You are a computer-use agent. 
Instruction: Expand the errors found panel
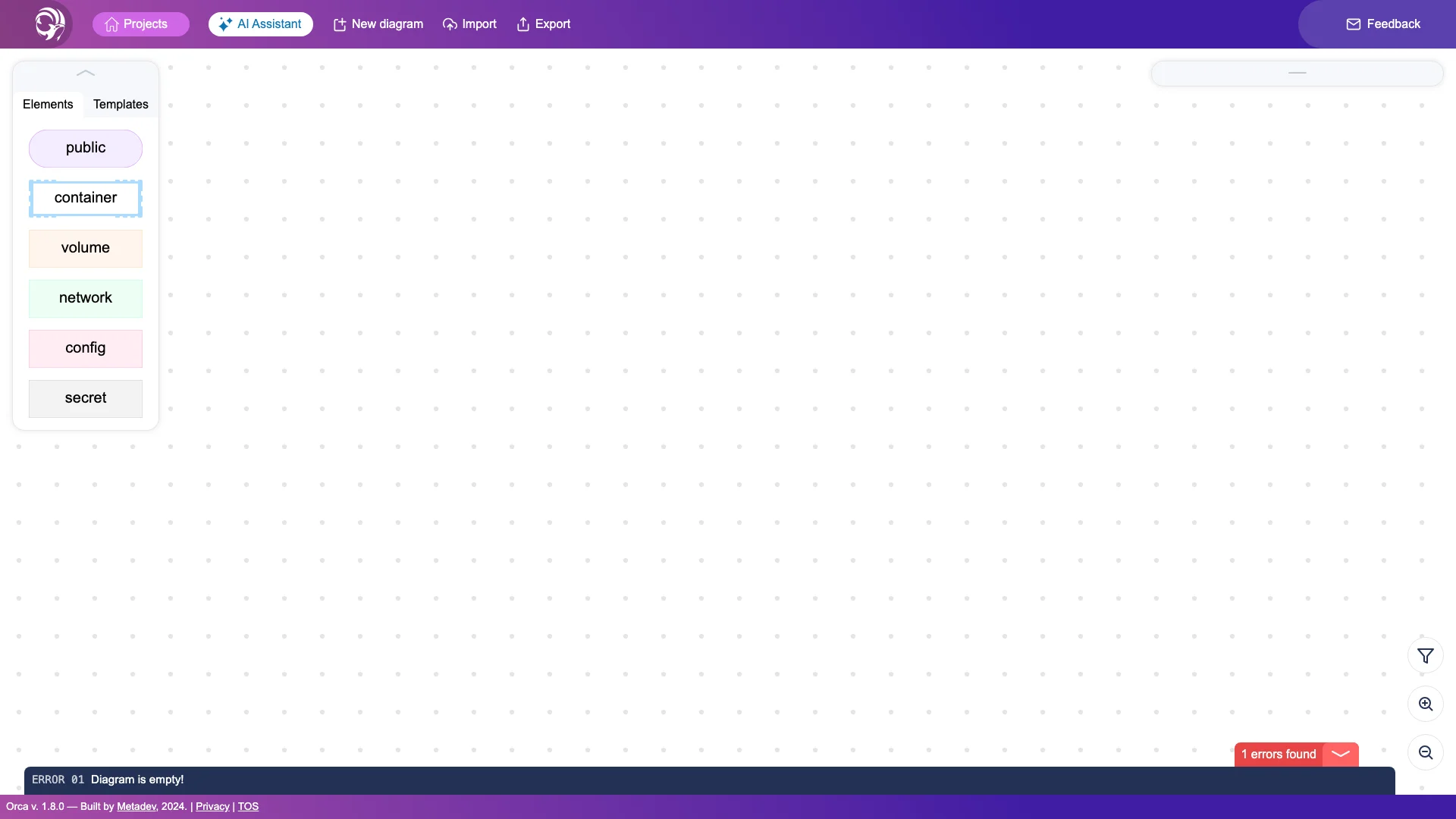tap(1340, 754)
